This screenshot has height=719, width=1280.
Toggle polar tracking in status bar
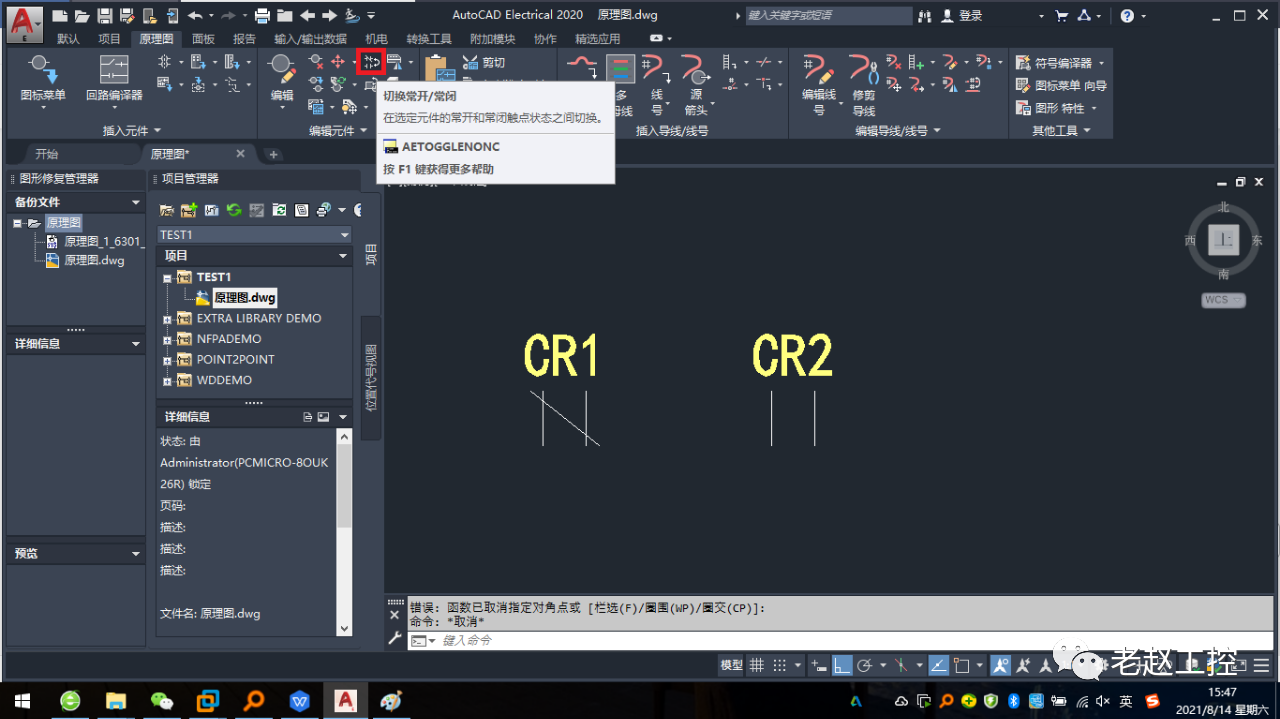(866, 665)
